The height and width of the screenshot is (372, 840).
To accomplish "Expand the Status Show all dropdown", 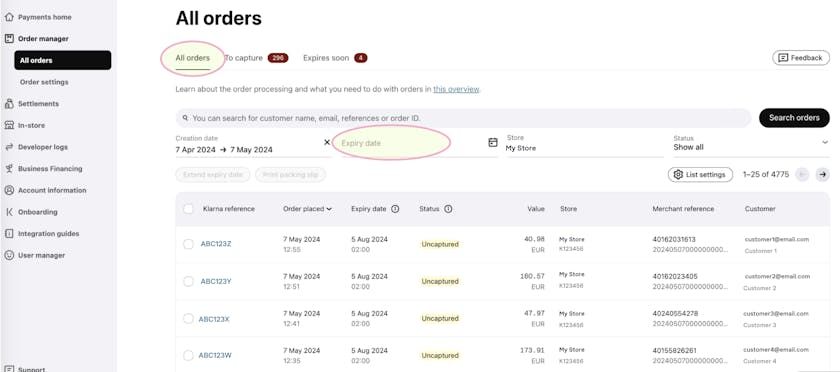I will 751,143.
